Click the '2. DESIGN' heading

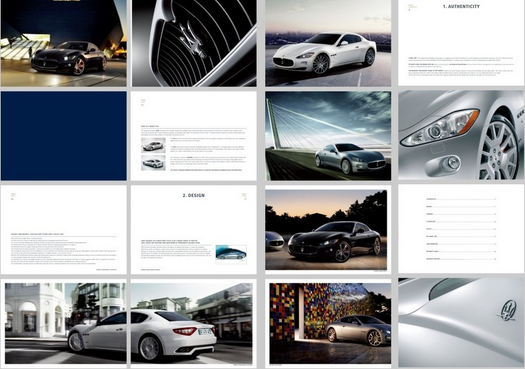(x=194, y=195)
